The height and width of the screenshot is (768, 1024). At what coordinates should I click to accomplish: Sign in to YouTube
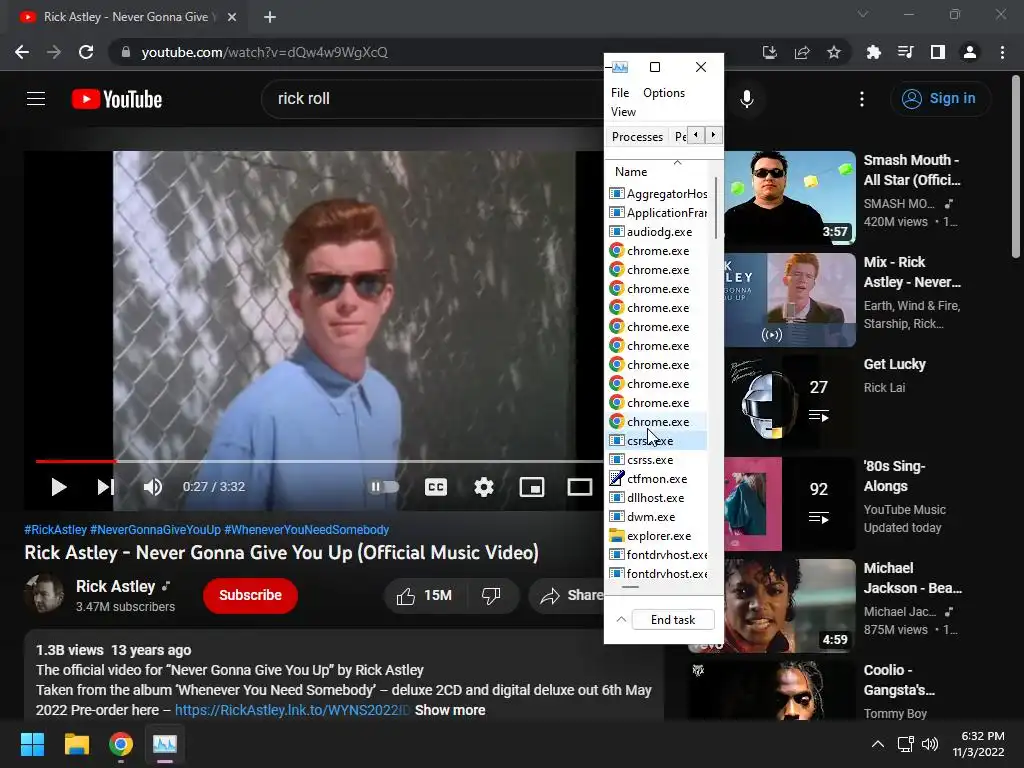[x=939, y=99]
